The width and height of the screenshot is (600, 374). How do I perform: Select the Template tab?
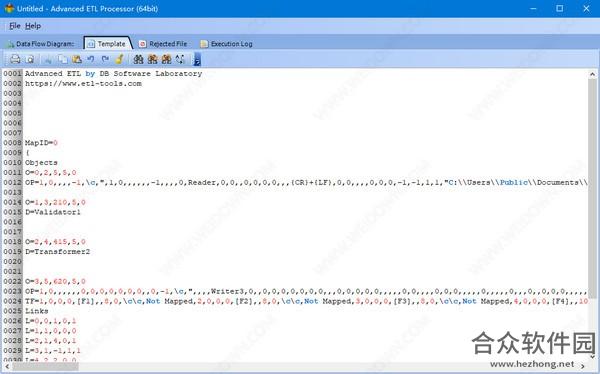click(x=107, y=44)
